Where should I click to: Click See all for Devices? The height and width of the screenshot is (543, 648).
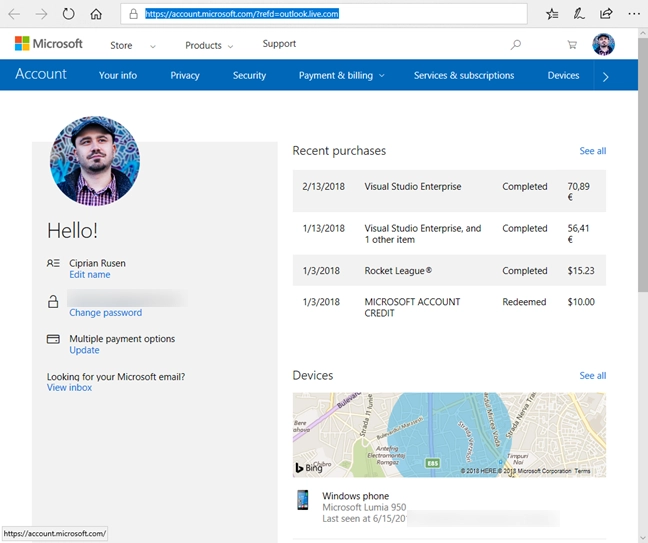[x=593, y=376]
